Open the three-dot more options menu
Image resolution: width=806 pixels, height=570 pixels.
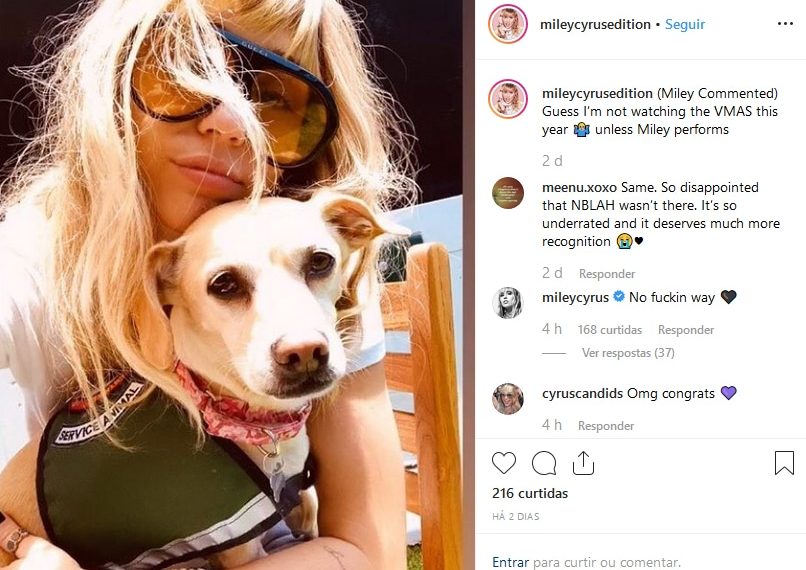click(785, 24)
